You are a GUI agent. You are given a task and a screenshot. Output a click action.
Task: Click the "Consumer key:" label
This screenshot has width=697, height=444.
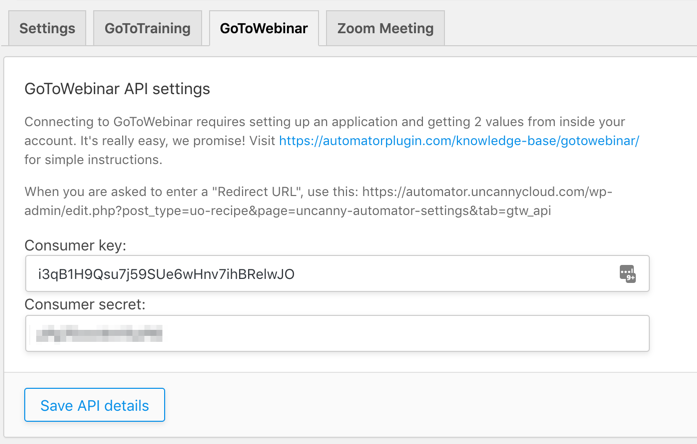pos(76,245)
